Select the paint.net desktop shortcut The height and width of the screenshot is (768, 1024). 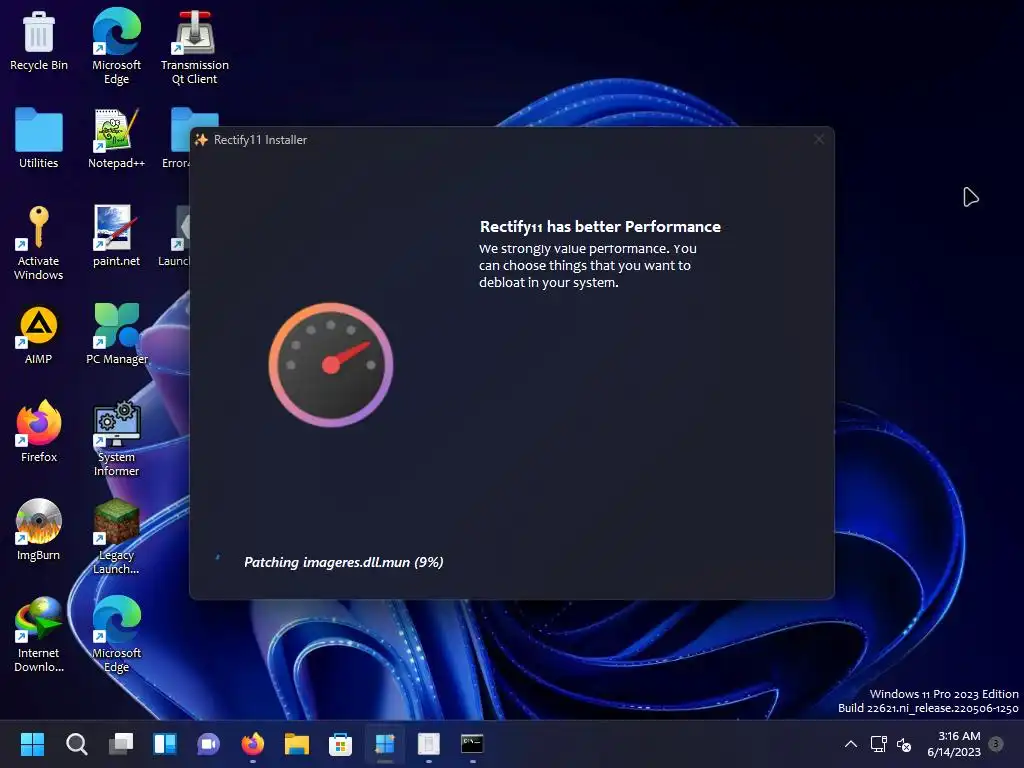(x=116, y=236)
